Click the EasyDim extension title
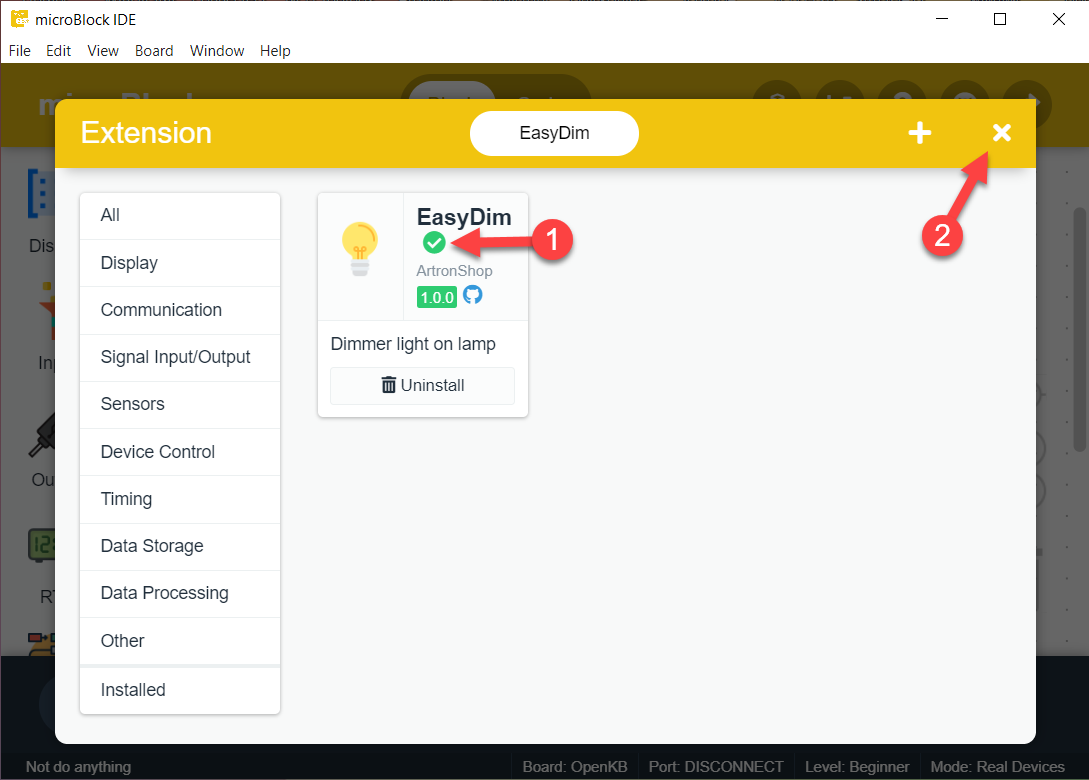The height and width of the screenshot is (780, 1089). point(464,217)
